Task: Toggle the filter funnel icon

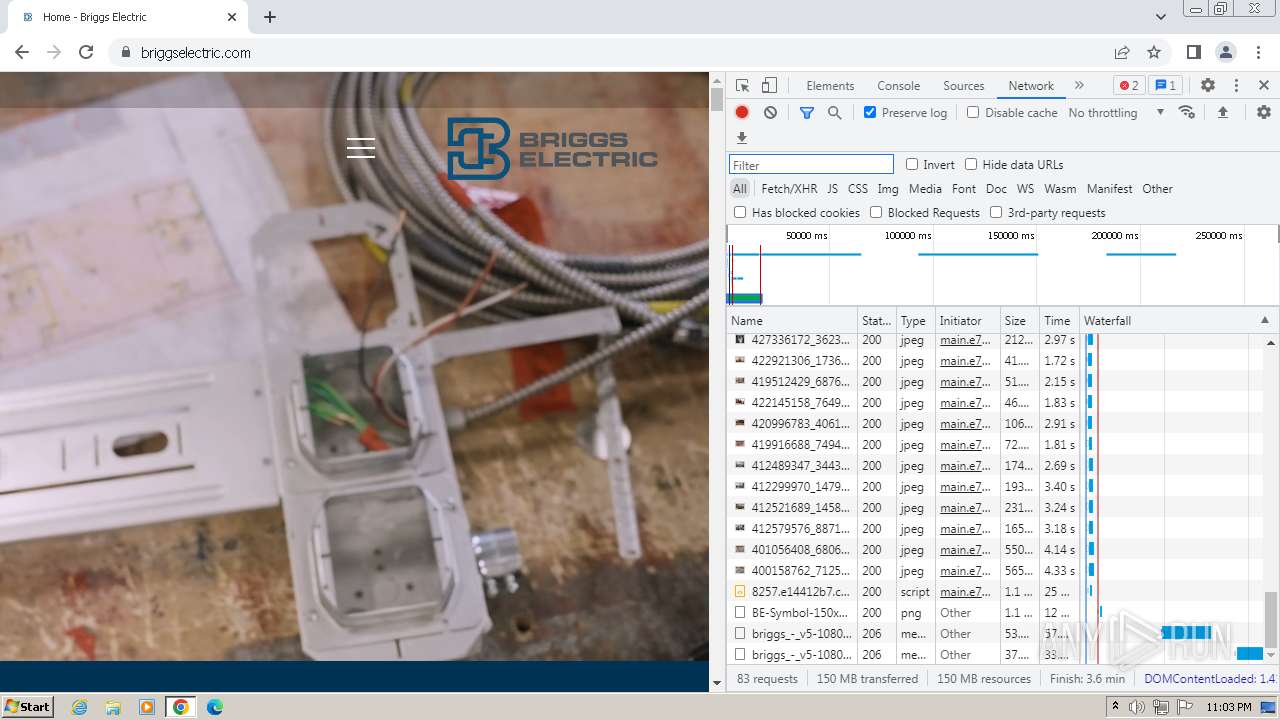Action: pyautogui.click(x=807, y=113)
